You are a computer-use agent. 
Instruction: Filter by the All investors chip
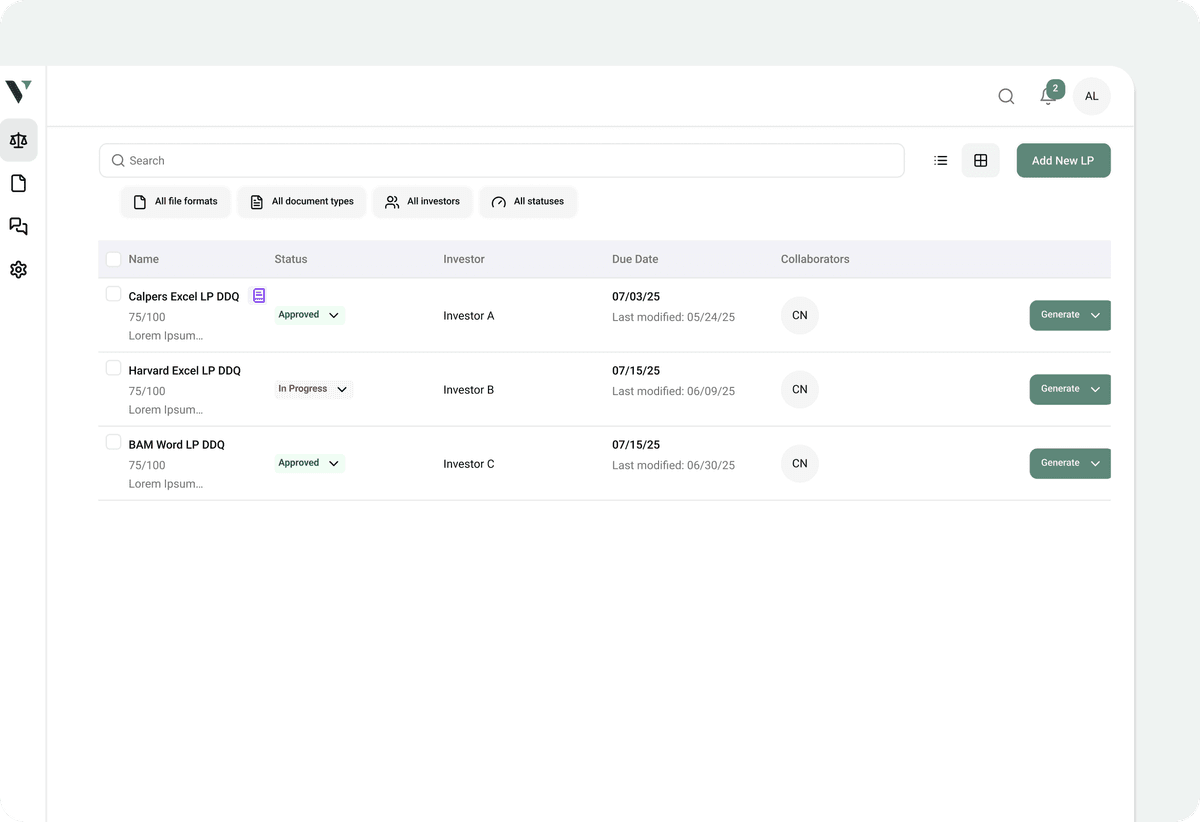pos(422,201)
